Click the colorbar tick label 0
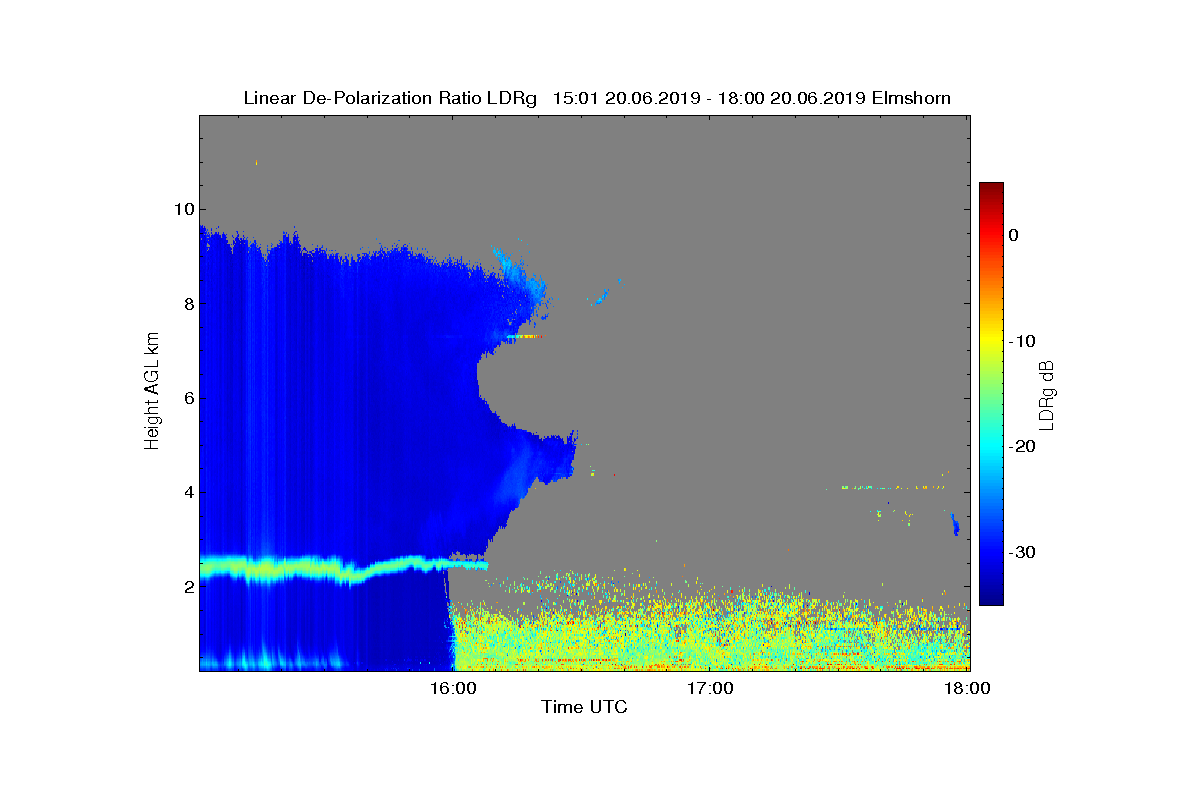The height and width of the screenshot is (800, 1200). pyautogui.click(x=1014, y=235)
